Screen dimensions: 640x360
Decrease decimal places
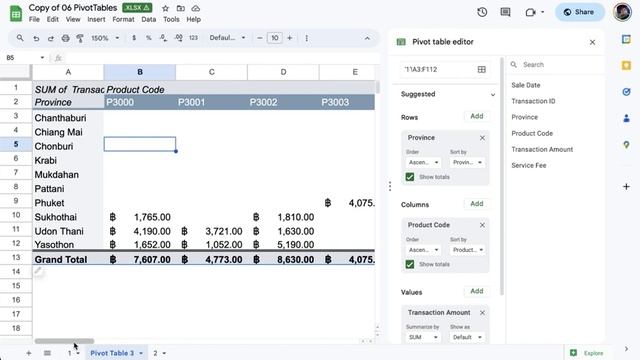coord(163,38)
